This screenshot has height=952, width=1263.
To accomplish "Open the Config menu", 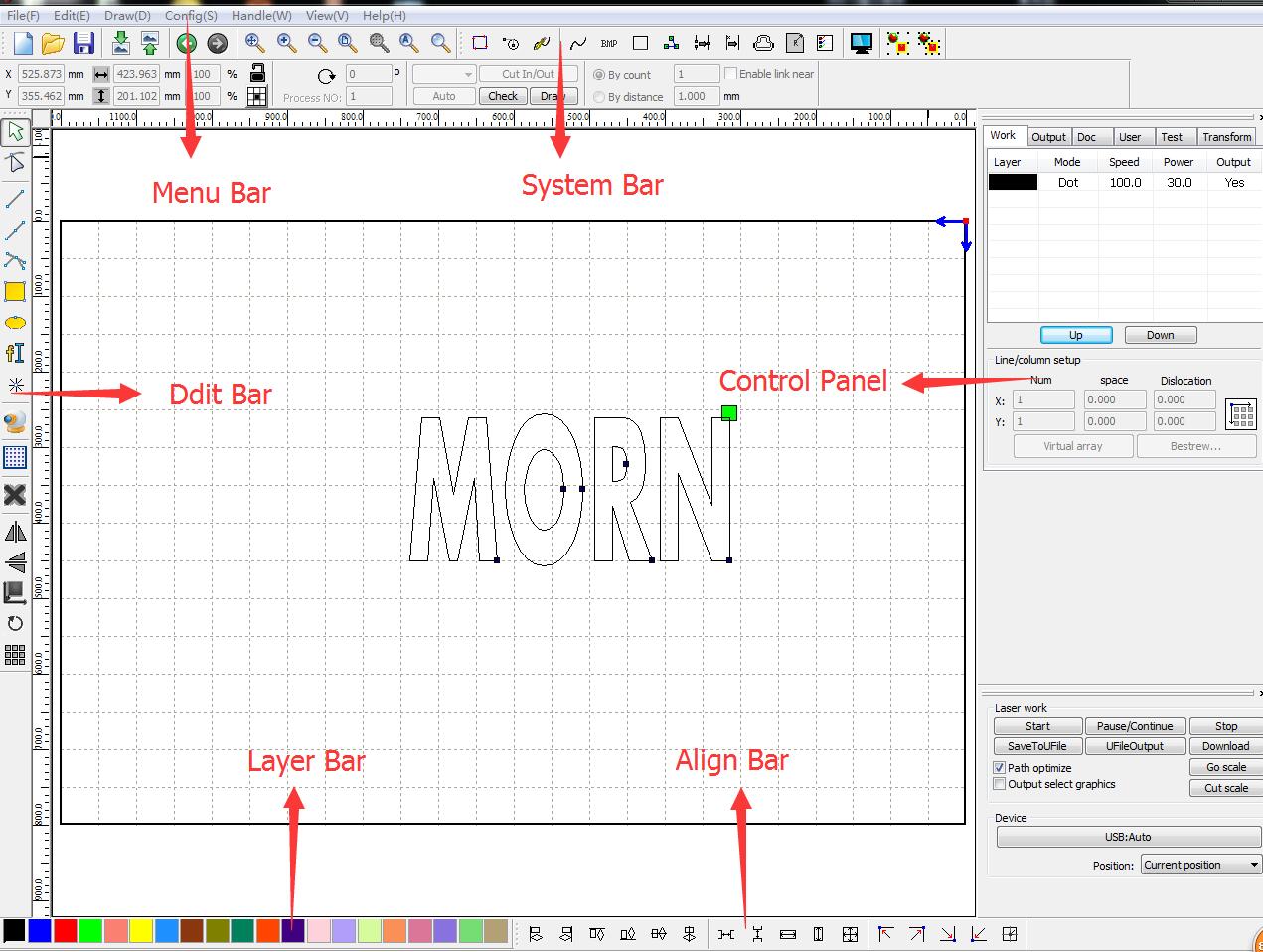I will 191,16.
